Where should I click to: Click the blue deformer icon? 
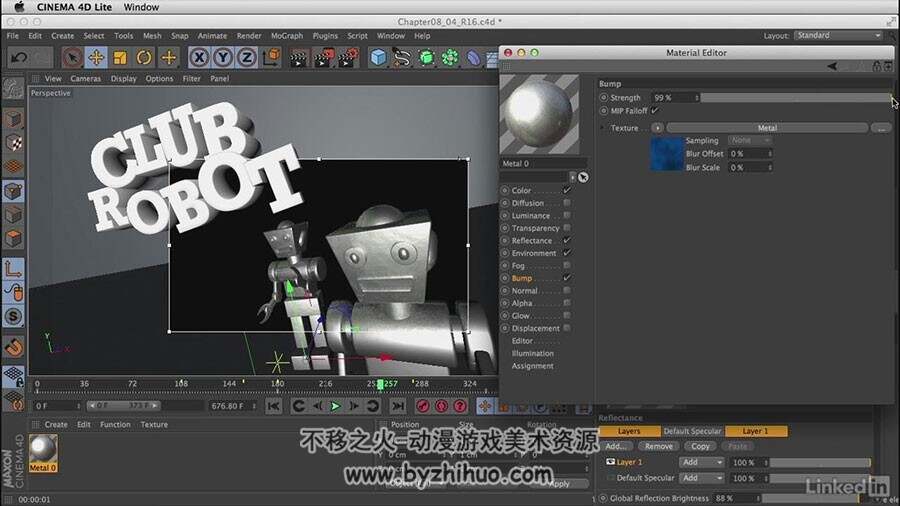point(474,57)
